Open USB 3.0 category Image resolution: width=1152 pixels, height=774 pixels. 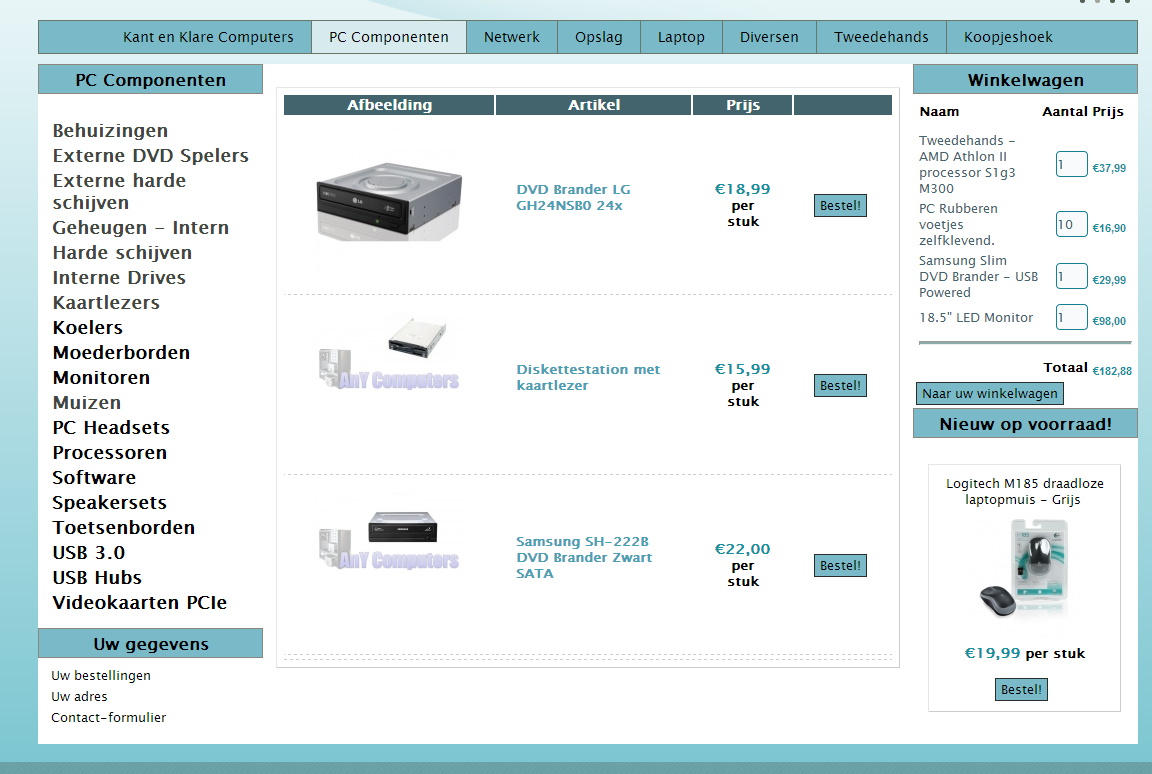tap(88, 552)
